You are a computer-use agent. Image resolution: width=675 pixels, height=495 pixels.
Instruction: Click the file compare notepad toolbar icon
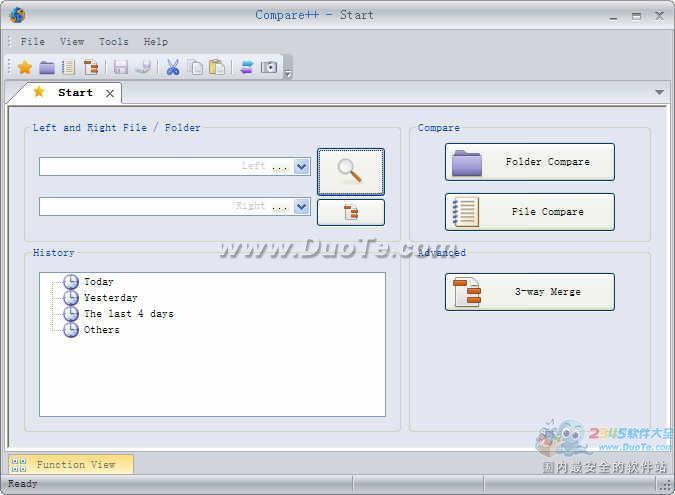click(x=68, y=67)
